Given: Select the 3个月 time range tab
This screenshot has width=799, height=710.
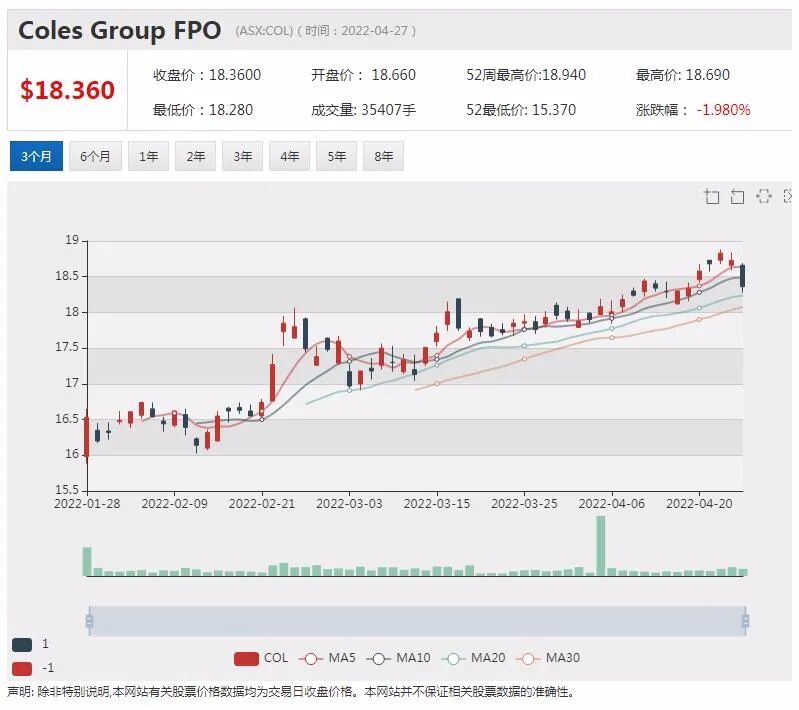Looking at the screenshot, I should pos(36,156).
